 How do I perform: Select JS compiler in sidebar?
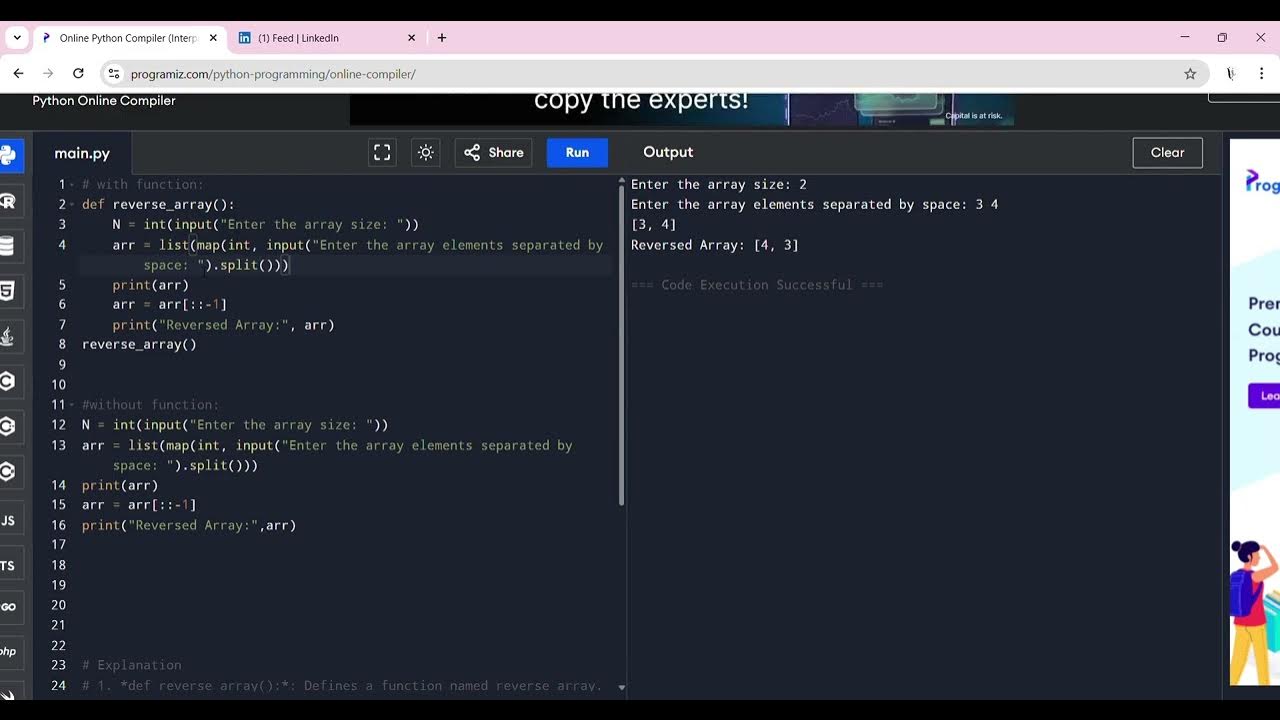click(x=7, y=520)
